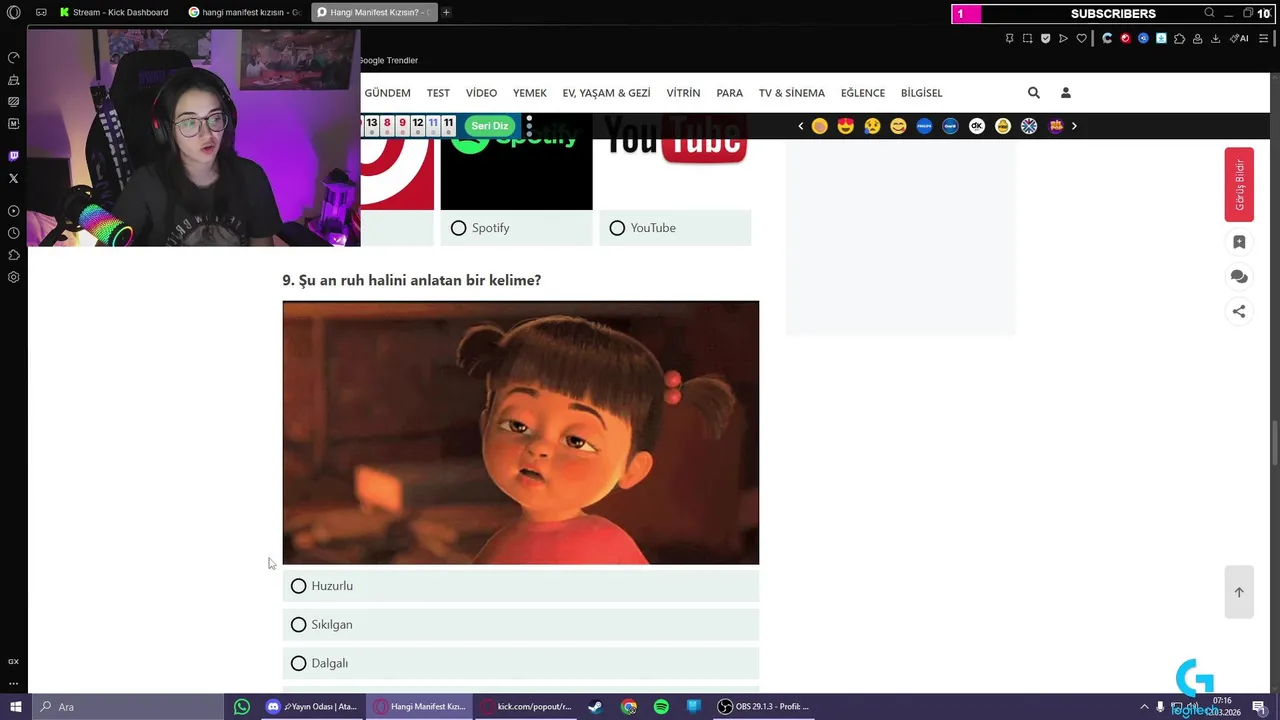
Task: Open WhatsApp from the taskbar
Action: (x=242, y=707)
